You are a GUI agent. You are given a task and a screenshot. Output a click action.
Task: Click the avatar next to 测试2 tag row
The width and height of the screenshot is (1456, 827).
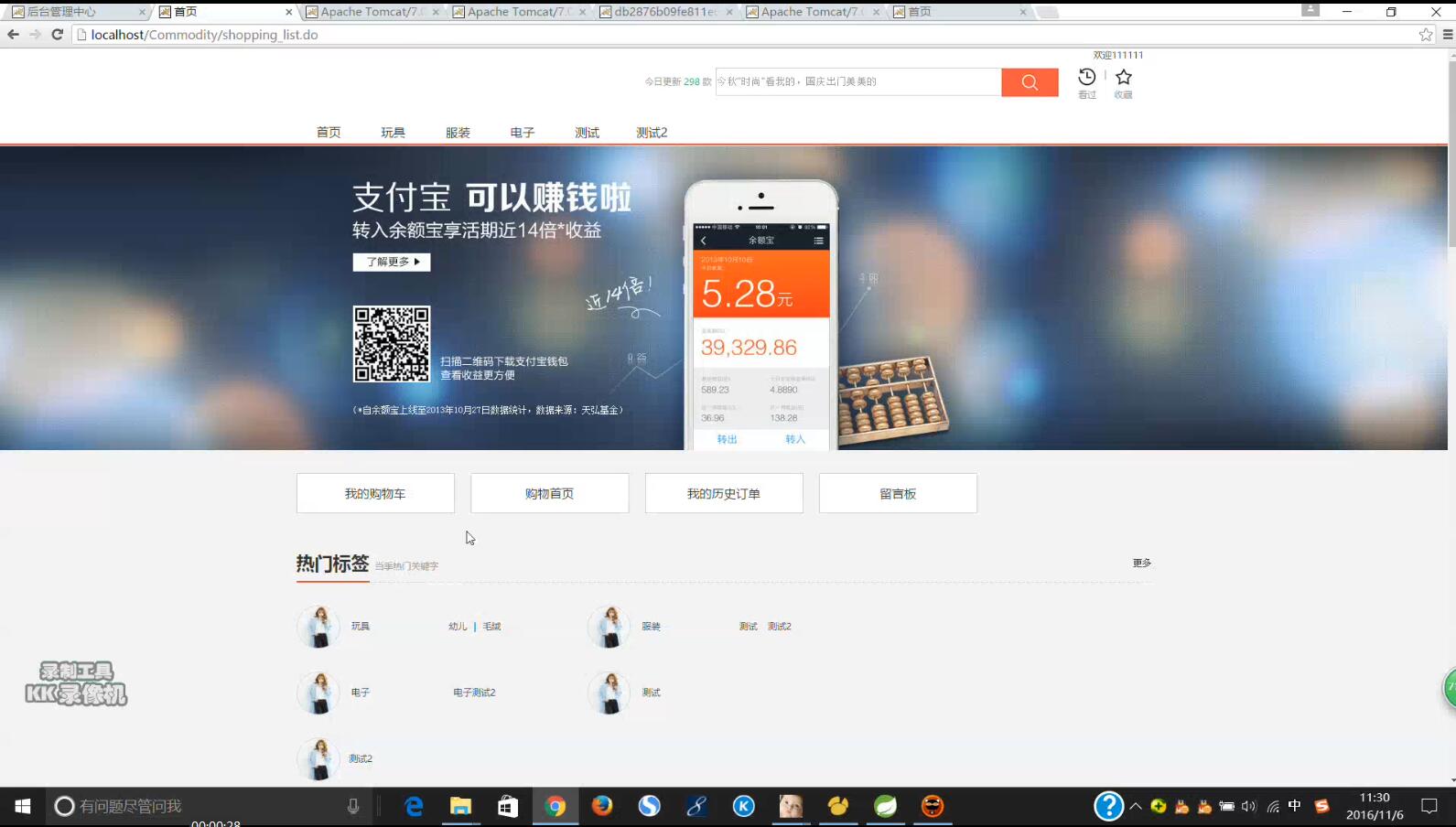point(318,759)
